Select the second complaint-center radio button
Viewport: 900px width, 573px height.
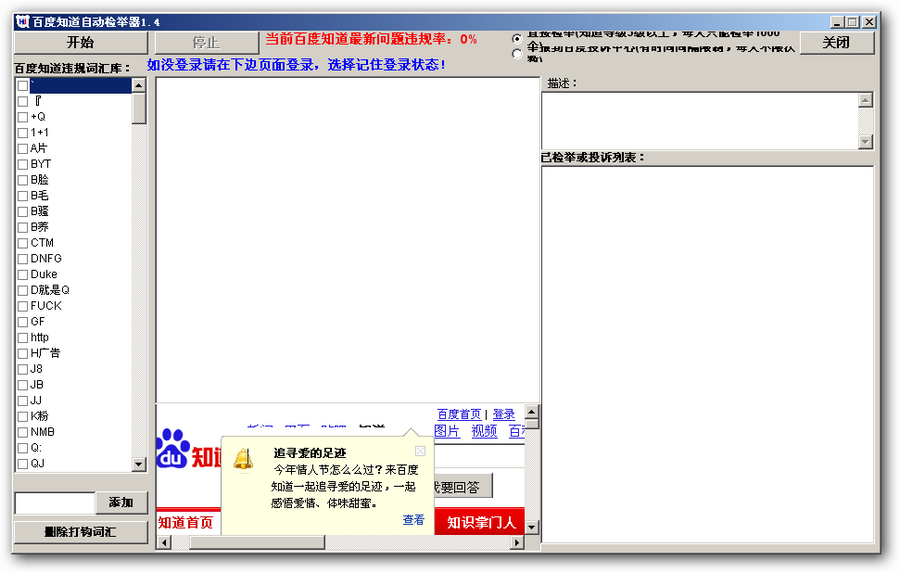[517, 54]
